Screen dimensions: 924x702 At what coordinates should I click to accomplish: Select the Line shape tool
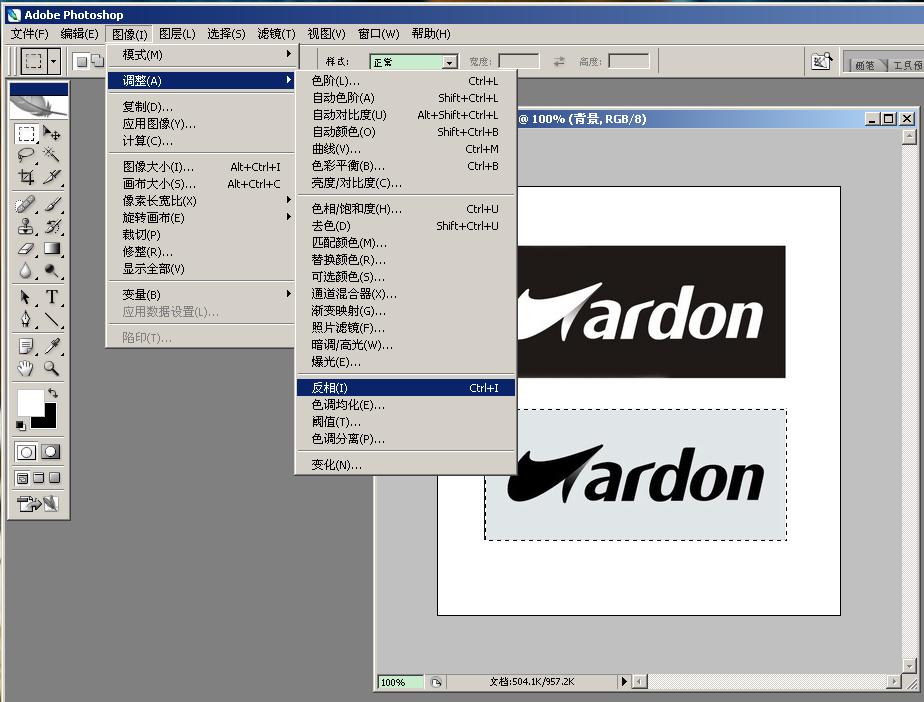tap(52, 319)
